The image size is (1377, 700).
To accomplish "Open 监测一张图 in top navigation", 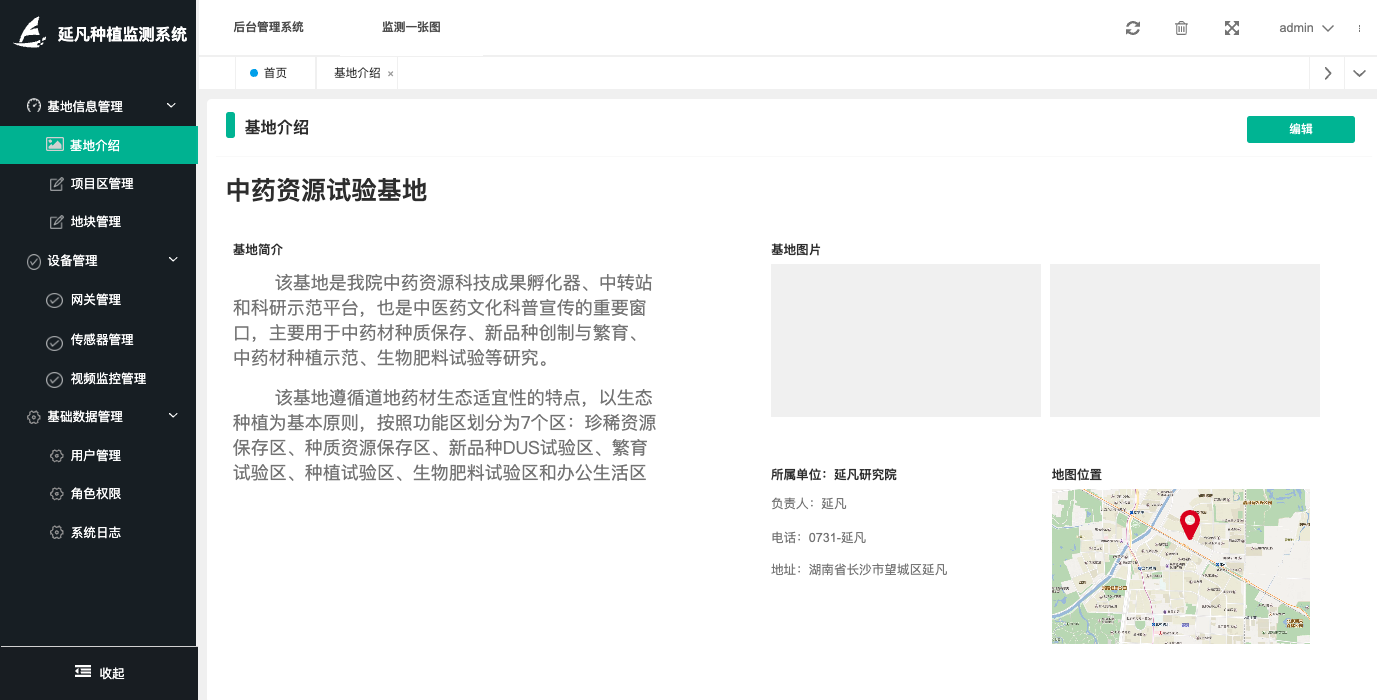I will point(411,27).
